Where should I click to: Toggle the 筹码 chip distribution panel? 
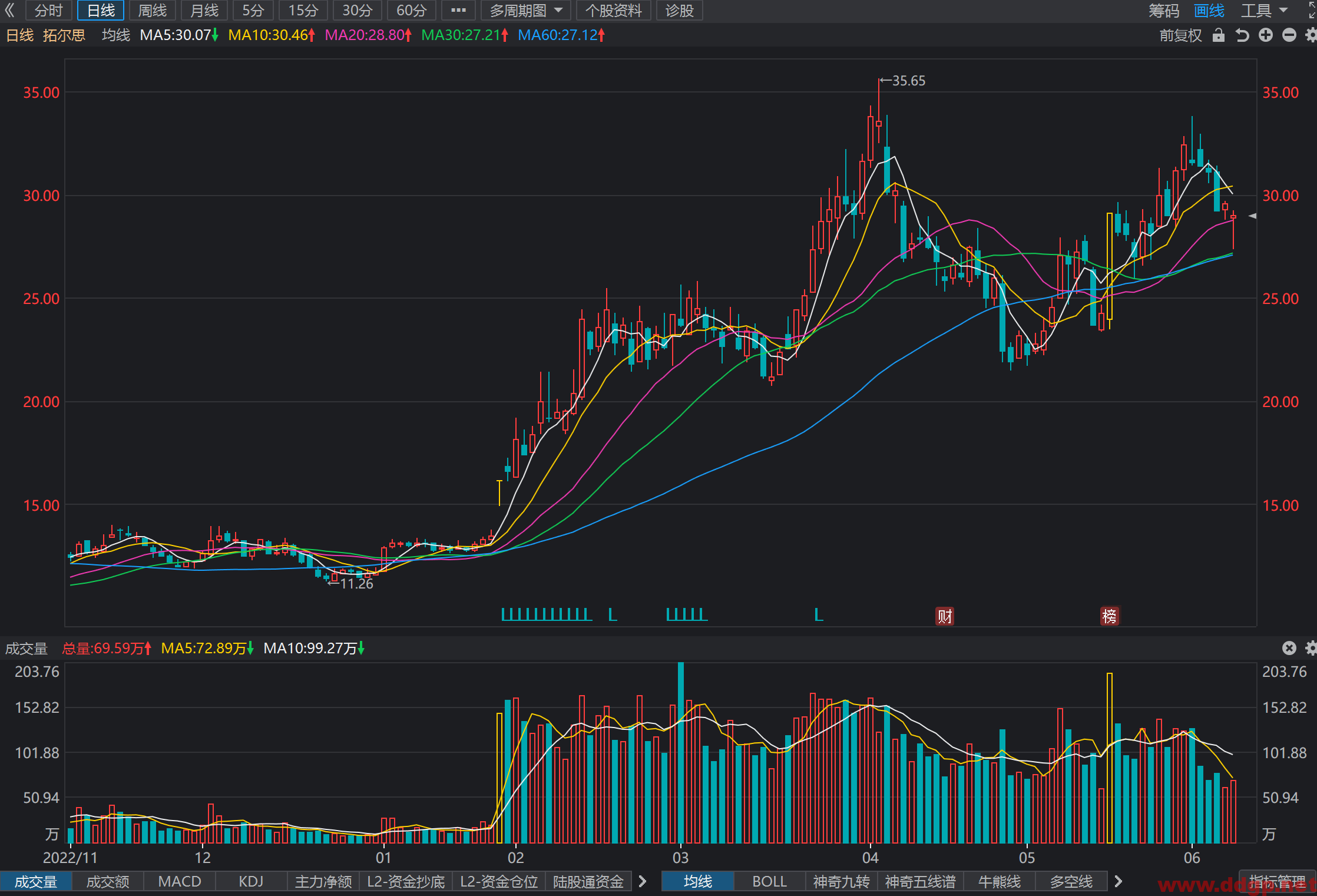click(1164, 10)
